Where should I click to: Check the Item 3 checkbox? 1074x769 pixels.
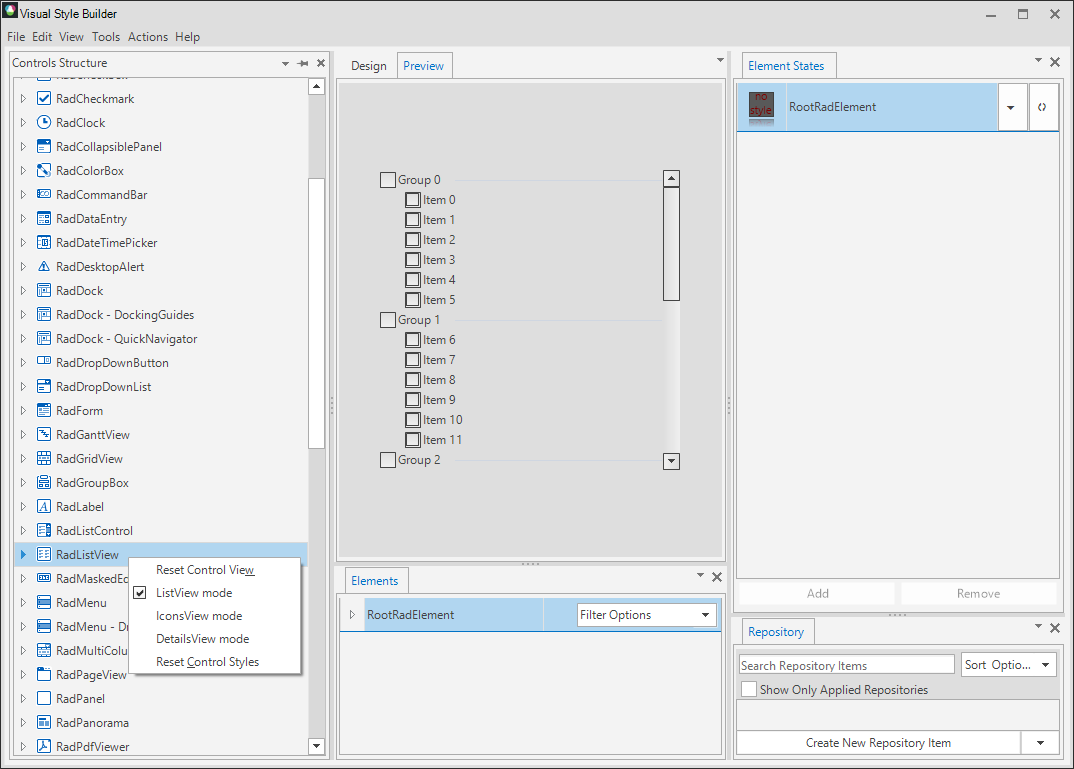click(x=412, y=260)
